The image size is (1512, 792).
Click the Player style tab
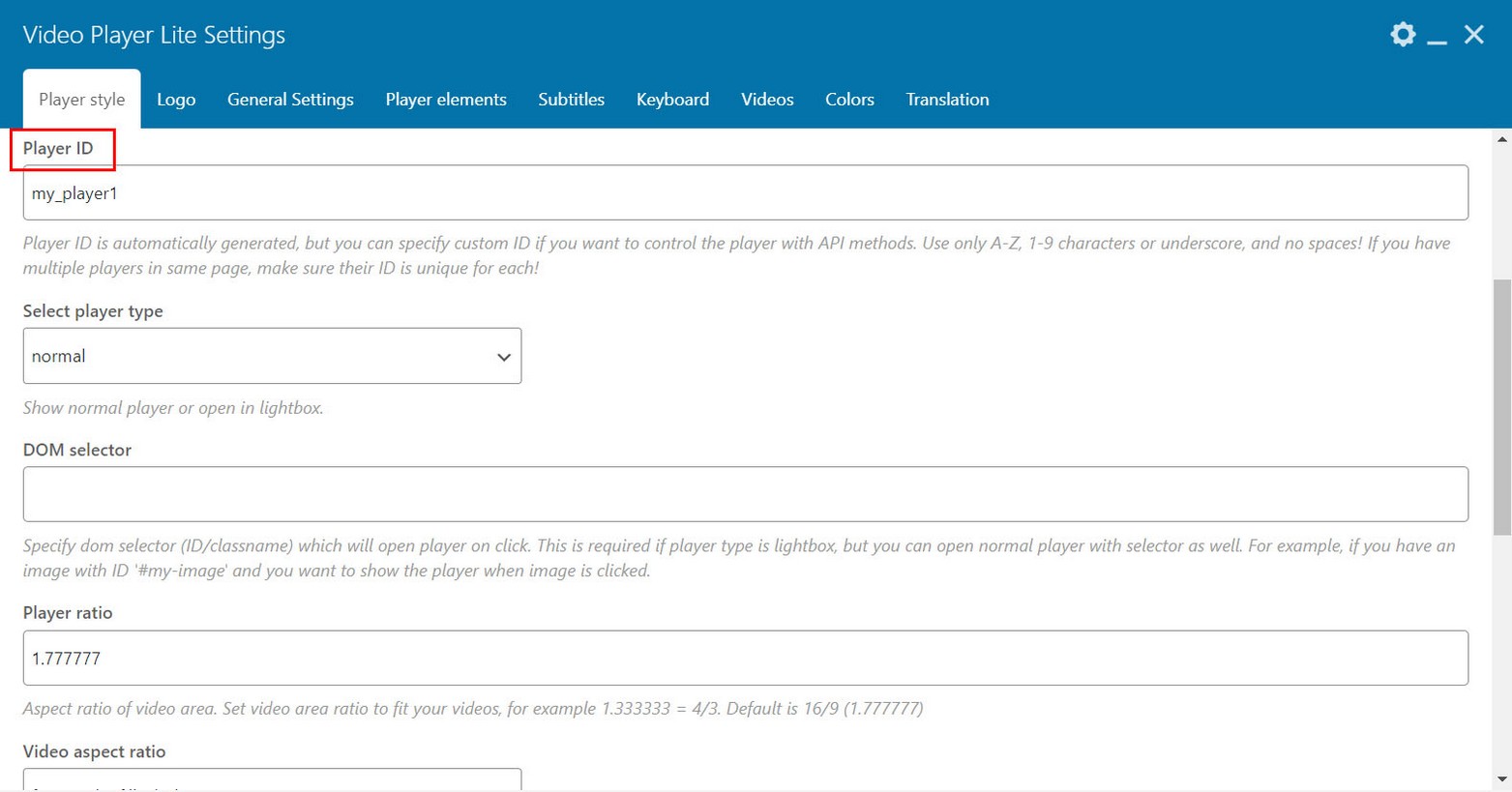pos(81,100)
